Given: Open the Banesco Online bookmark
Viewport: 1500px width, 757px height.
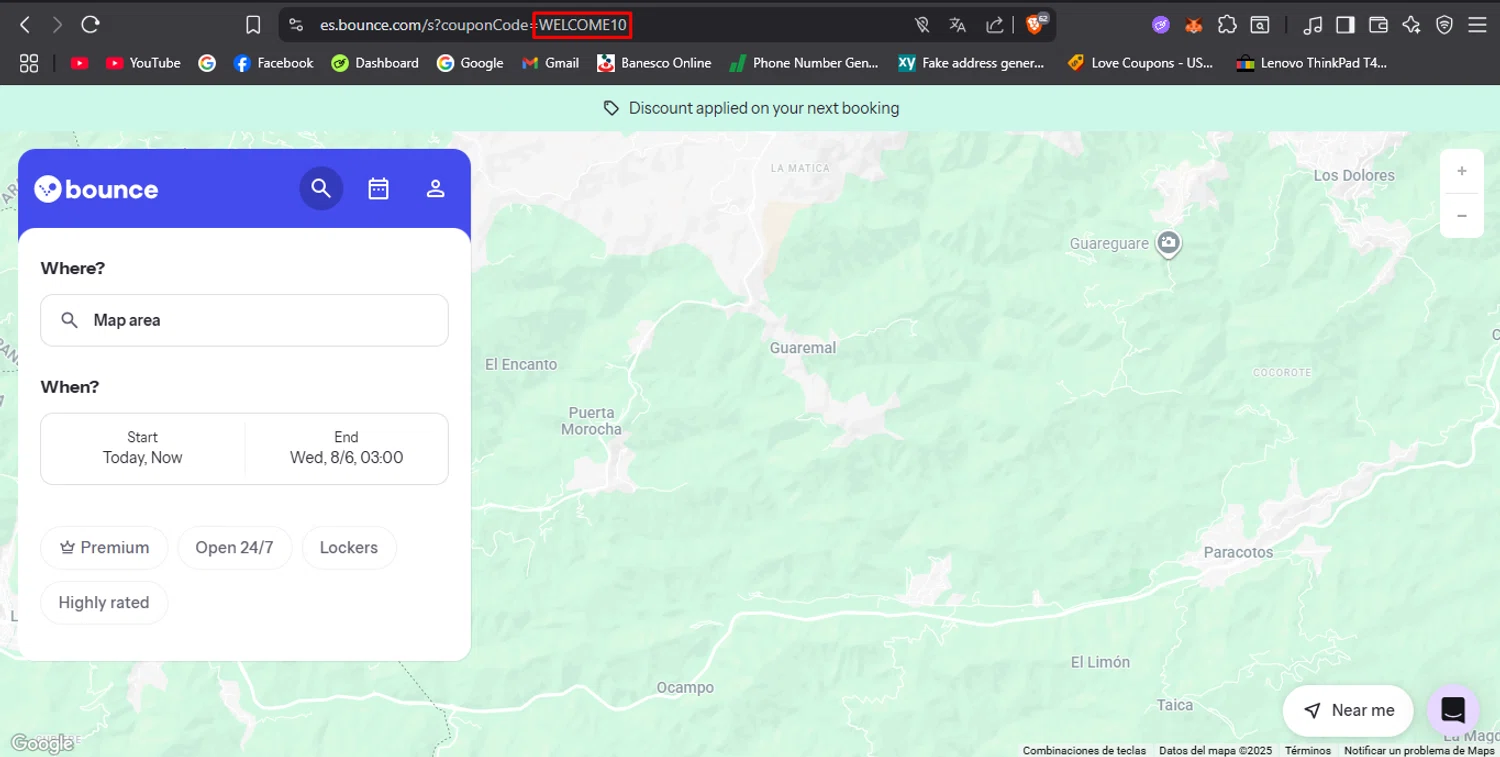Looking at the screenshot, I should [x=654, y=63].
